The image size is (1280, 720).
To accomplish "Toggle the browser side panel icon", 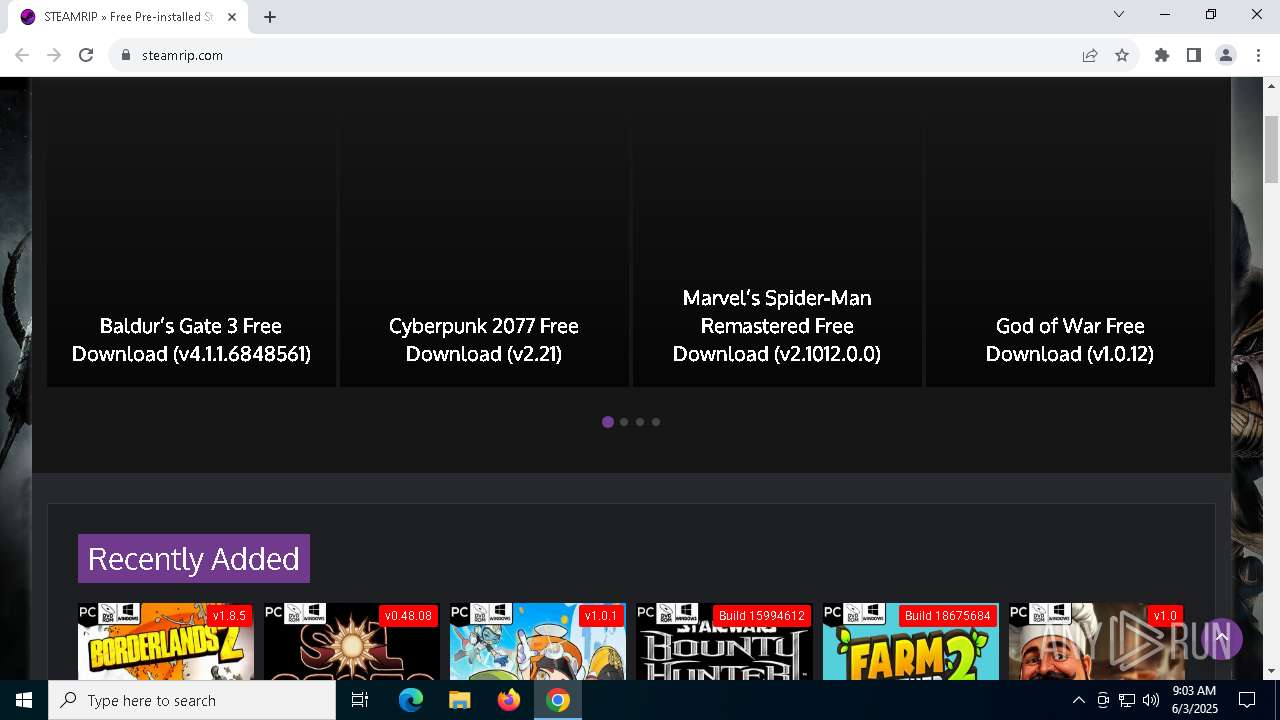I will tap(1194, 55).
